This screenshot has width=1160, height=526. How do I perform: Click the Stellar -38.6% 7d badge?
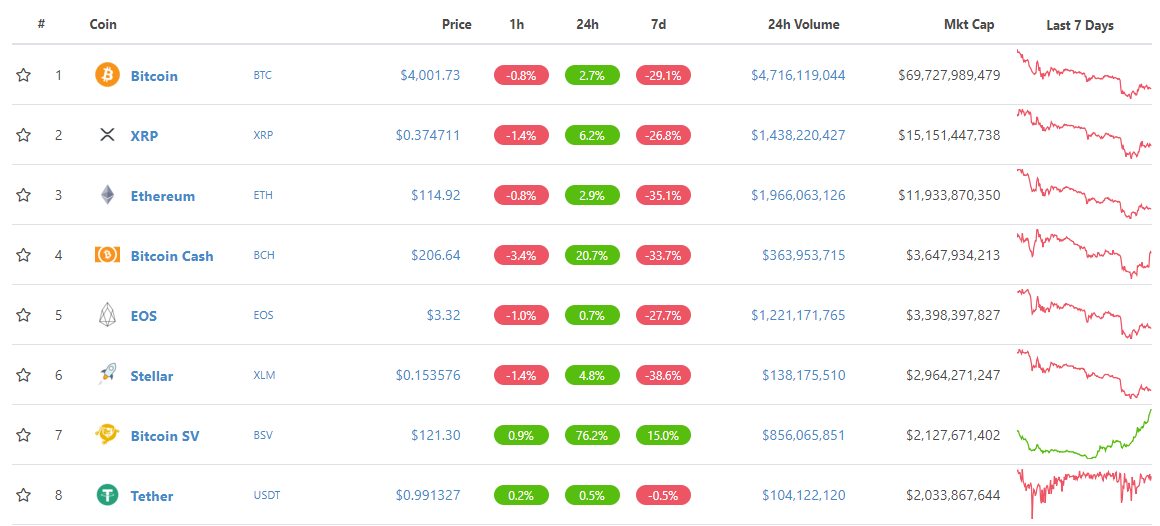pyautogui.click(x=663, y=375)
